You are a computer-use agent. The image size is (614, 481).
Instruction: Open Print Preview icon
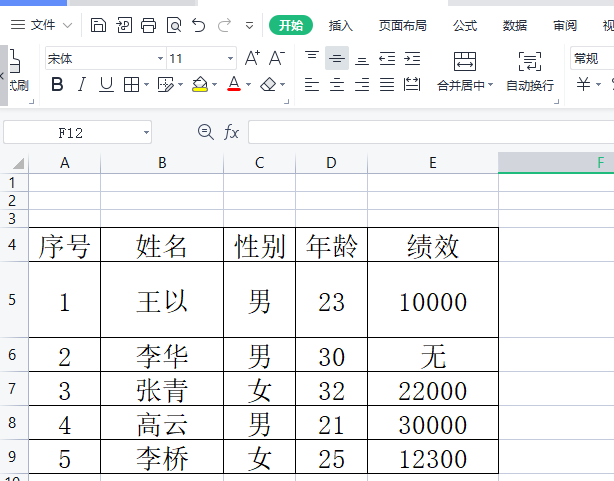[174, 25]
